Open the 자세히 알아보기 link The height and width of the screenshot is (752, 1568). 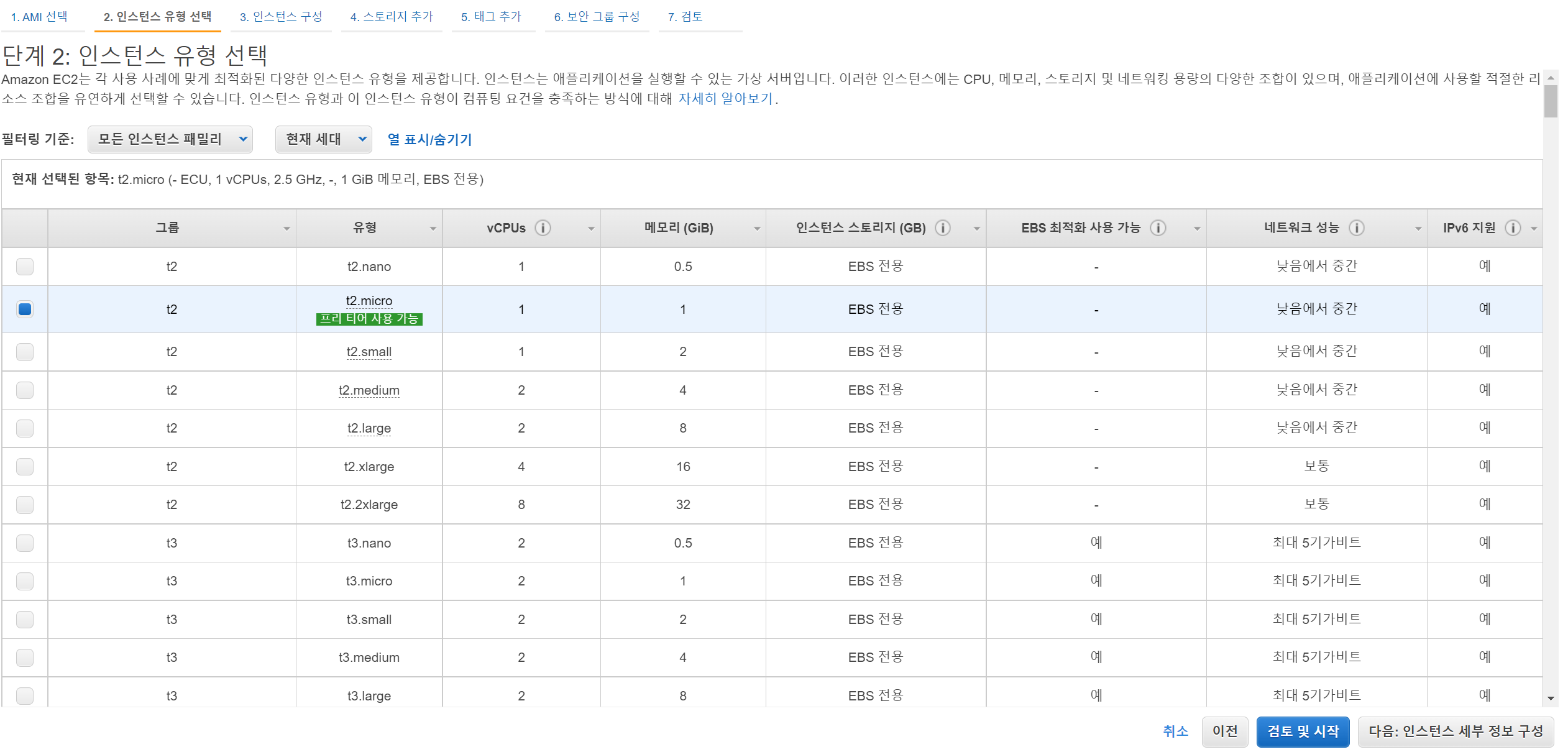[725, 99]
